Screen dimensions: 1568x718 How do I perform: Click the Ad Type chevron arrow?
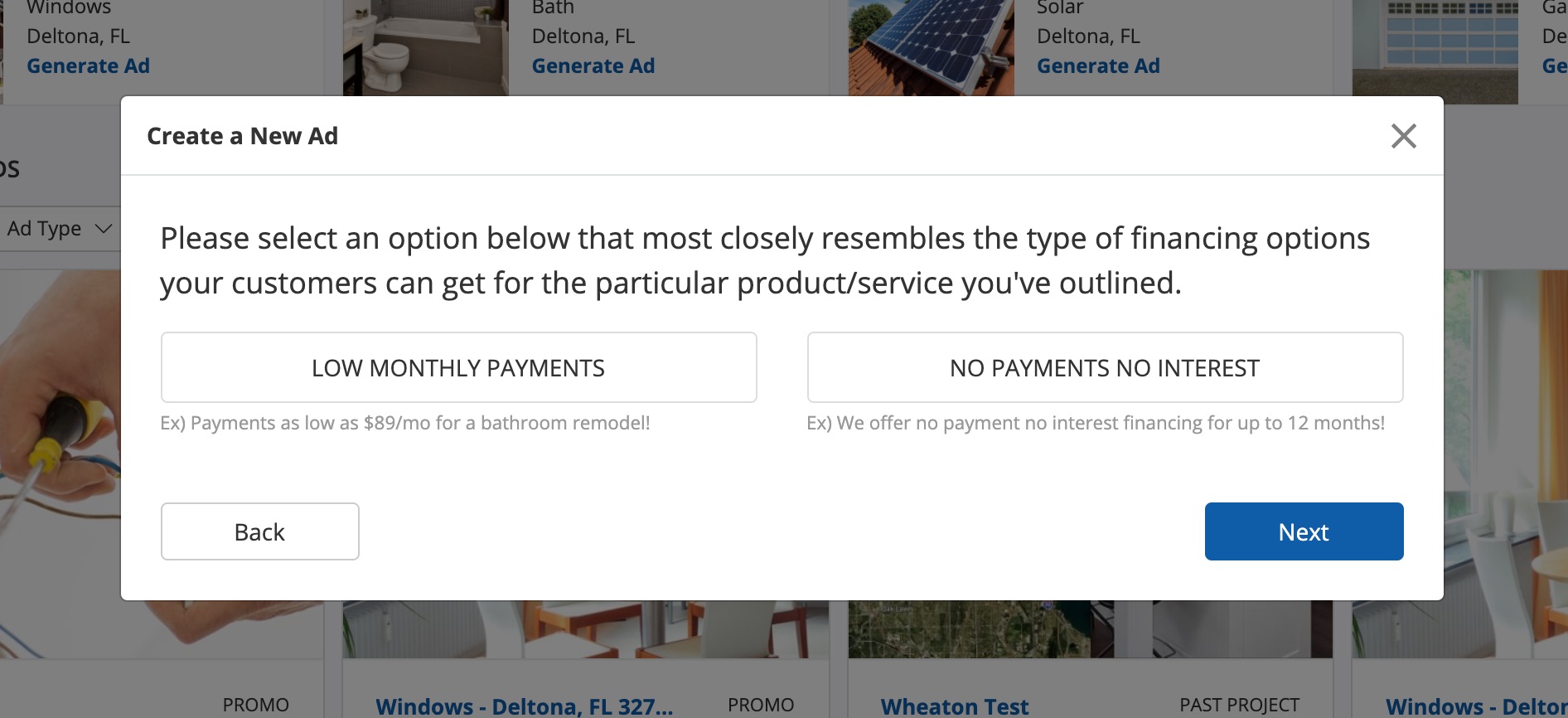point(104,229)
